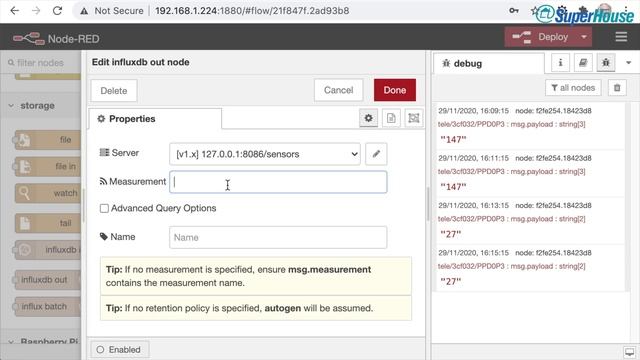640x360 pixels.
Task: Switch to the Properties tab
Action: point(155,119)
